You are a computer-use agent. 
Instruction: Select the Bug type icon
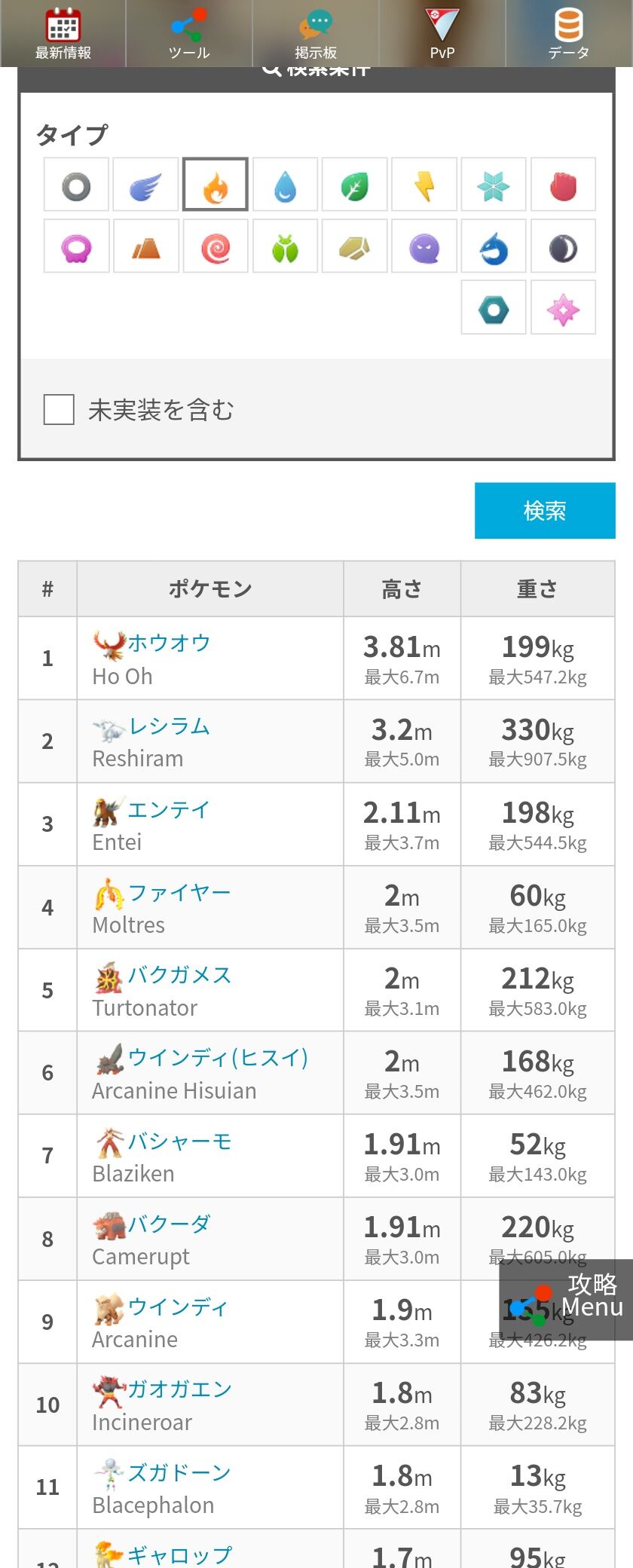tap(285, 246)
